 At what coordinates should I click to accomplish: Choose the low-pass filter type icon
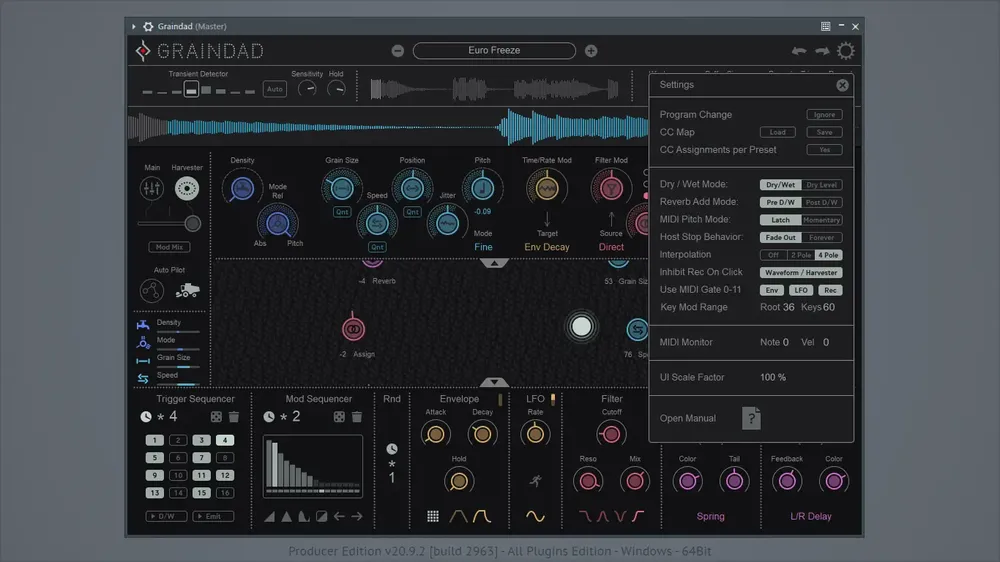[585, 516]
